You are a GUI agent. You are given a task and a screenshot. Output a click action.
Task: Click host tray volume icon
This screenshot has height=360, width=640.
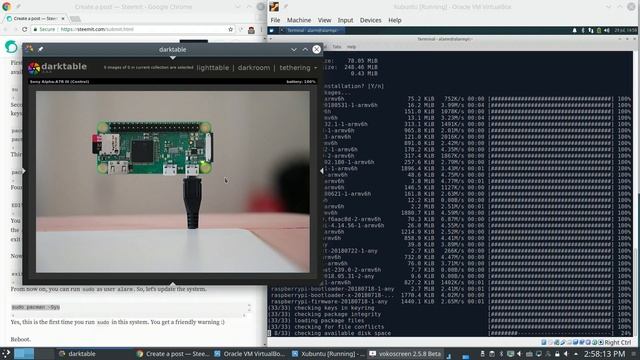click(x=566, y=354)
